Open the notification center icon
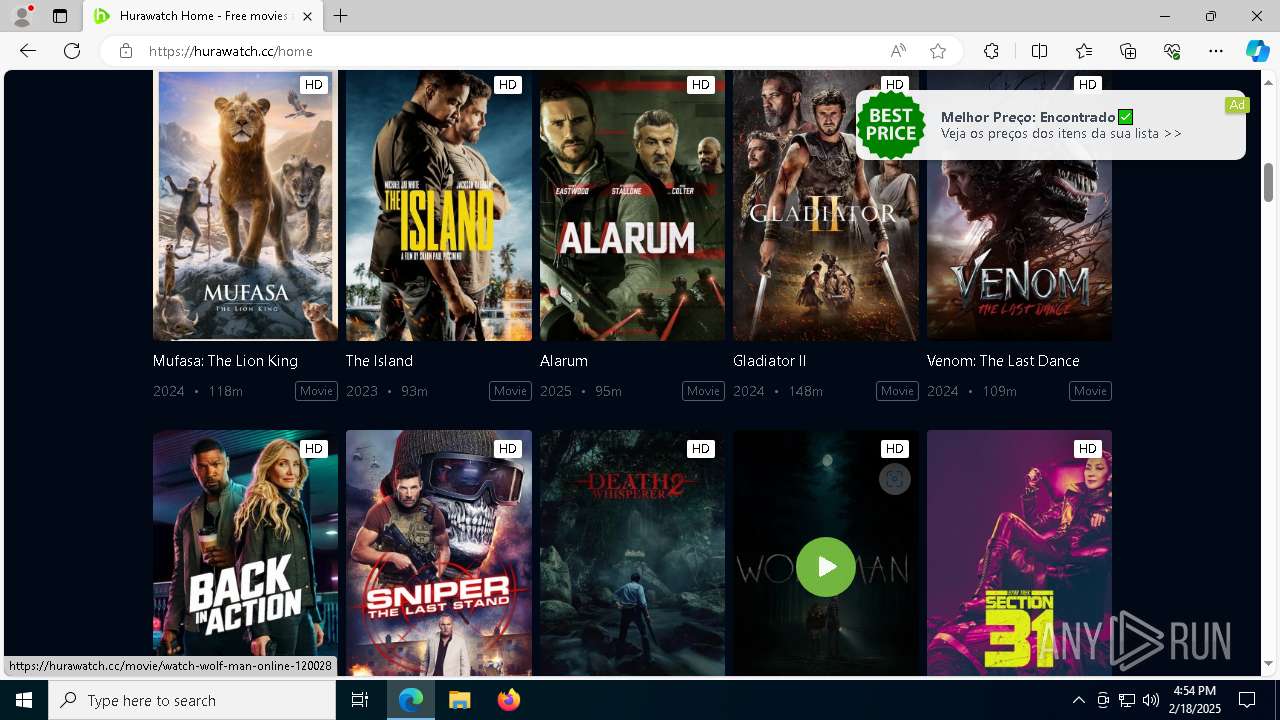This screenshot has width=1280, height=720. 1247,700
